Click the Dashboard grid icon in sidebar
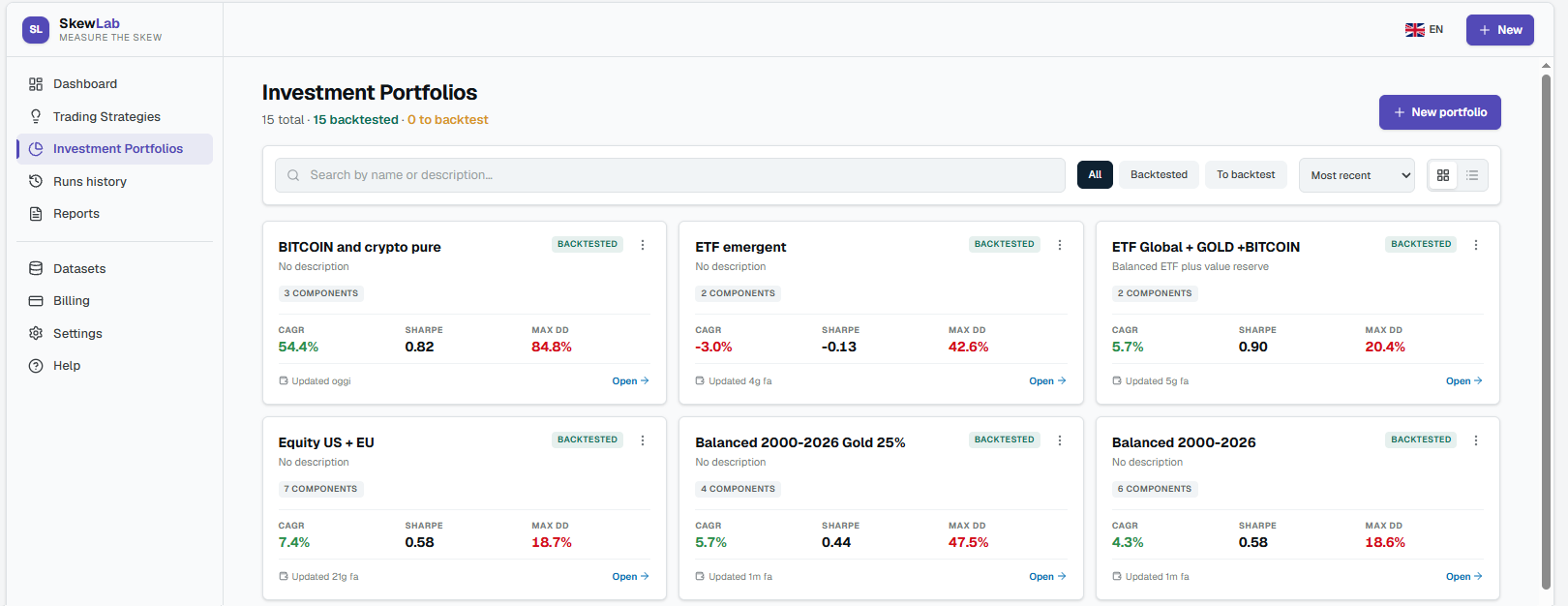Viewport: 1568px width, 606px height. (x=36, y=84)
